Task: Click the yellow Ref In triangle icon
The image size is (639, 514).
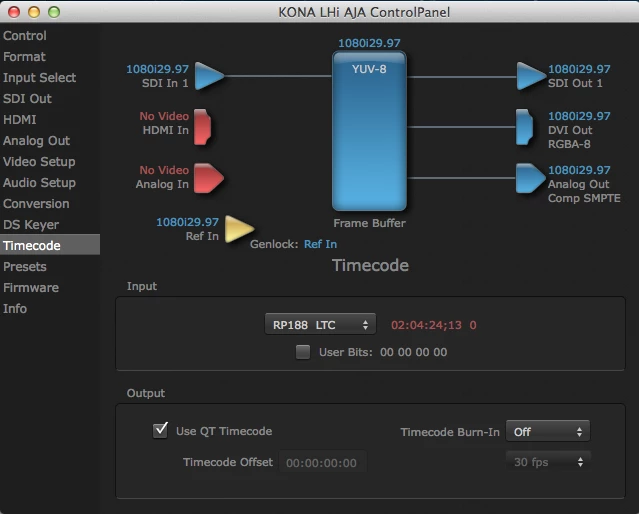Action: [239, 229]
